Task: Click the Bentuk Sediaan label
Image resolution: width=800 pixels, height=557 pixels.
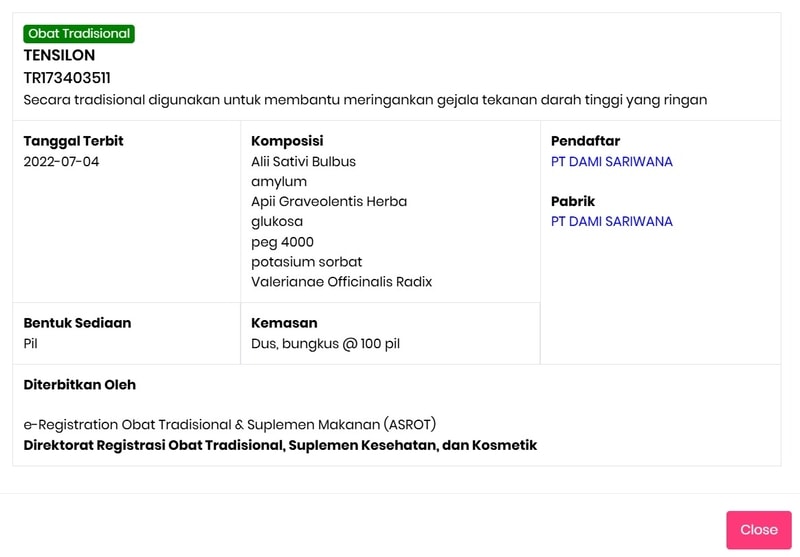Action: coord(77,323)
